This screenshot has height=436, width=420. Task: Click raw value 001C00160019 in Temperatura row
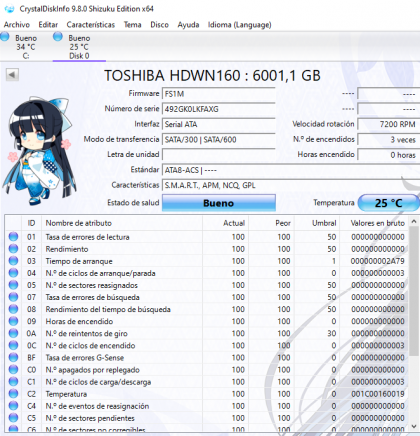click(377, 394)
